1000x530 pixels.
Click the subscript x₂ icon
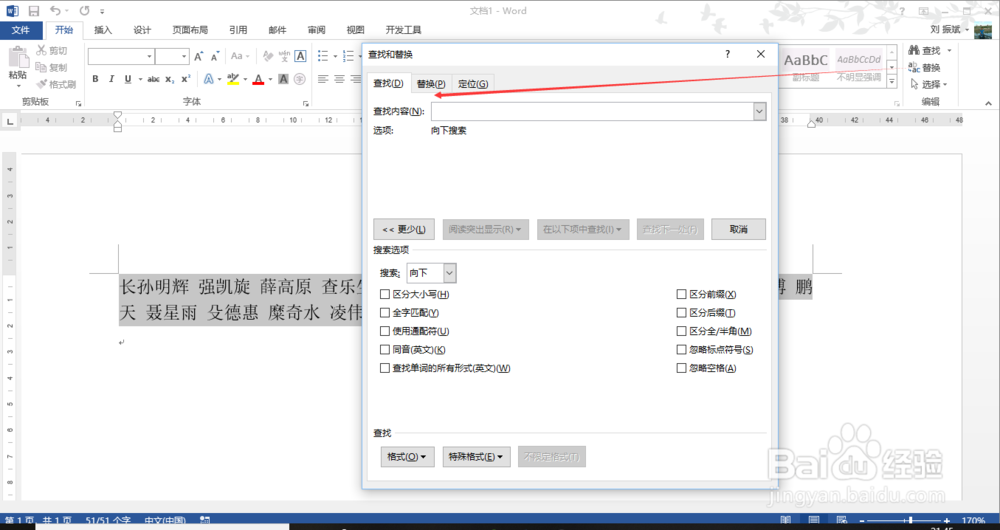click(170, 79)
